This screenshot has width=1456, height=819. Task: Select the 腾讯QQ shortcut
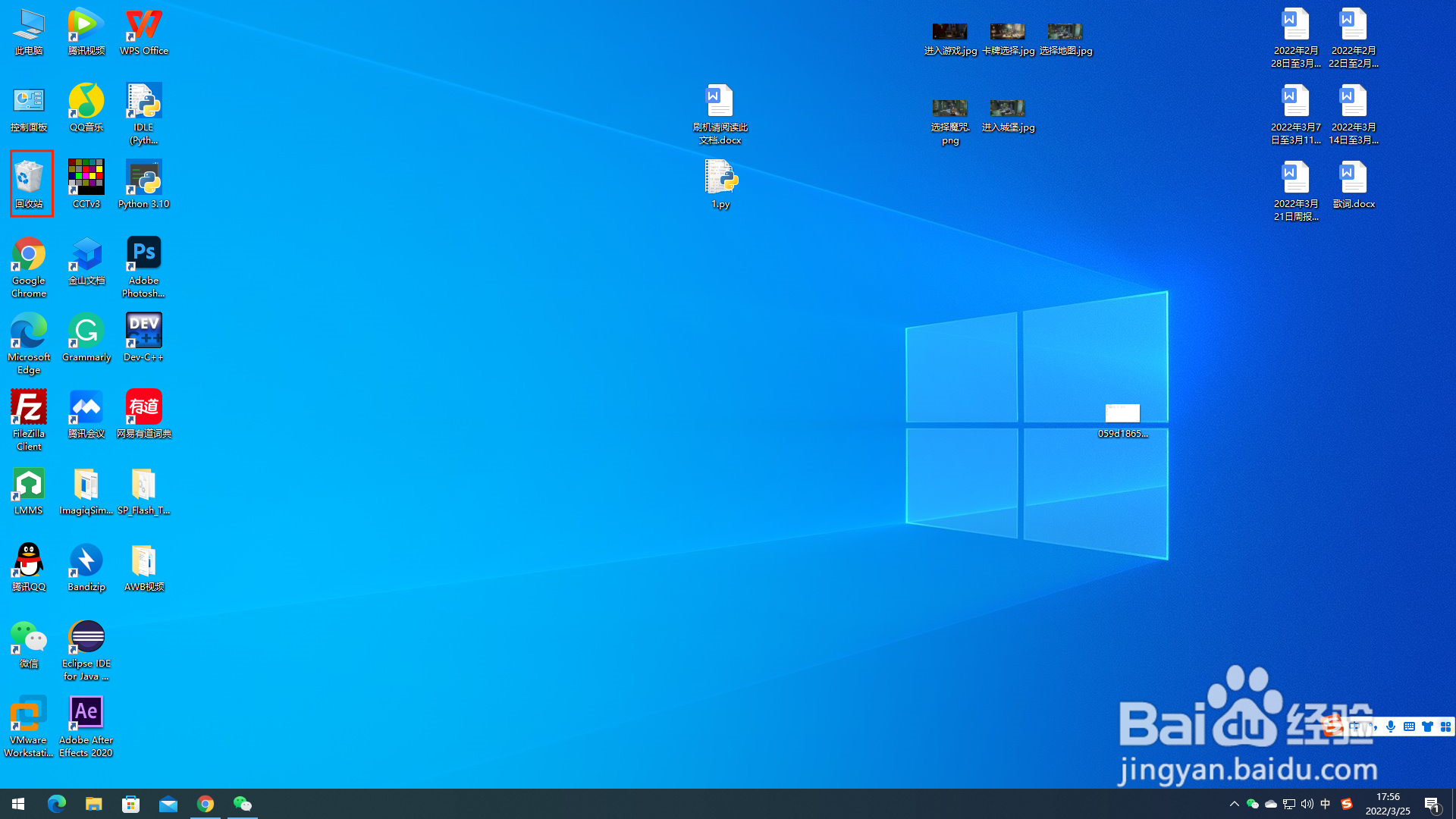point(29,568)
